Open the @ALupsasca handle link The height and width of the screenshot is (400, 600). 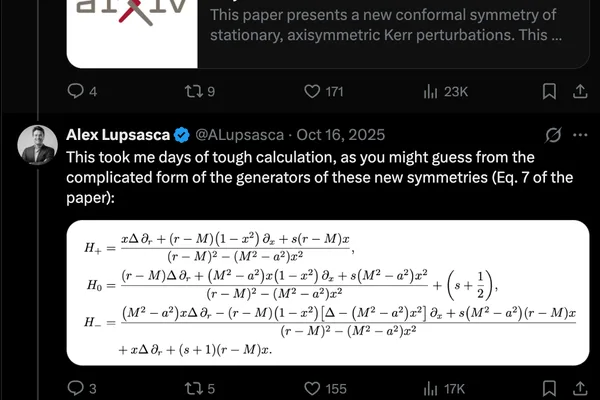coord(240,135)
